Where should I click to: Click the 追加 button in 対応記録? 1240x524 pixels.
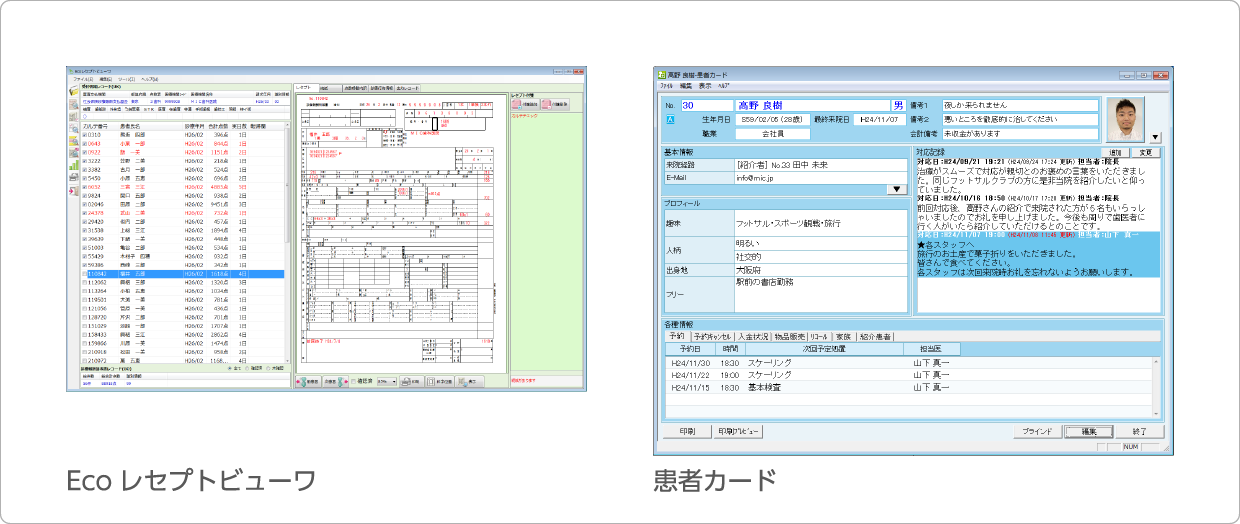point(1116,153)
